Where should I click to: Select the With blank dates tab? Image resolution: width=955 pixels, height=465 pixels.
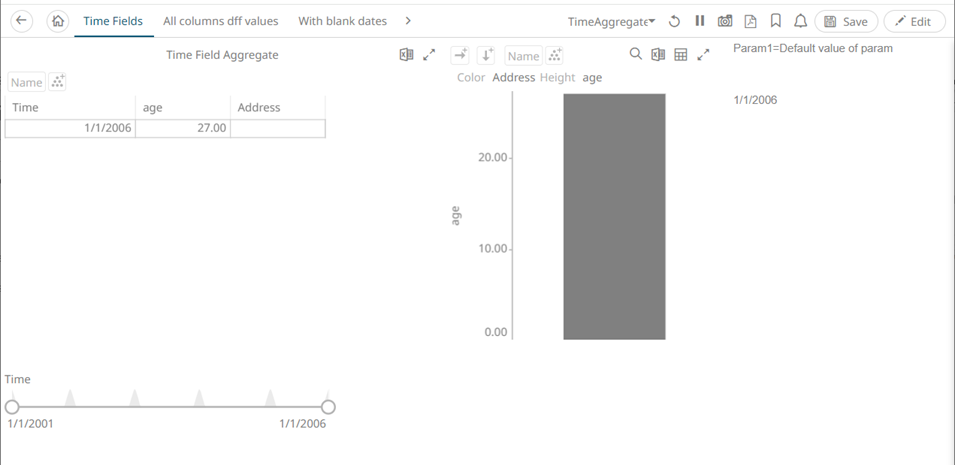(342, 21)
